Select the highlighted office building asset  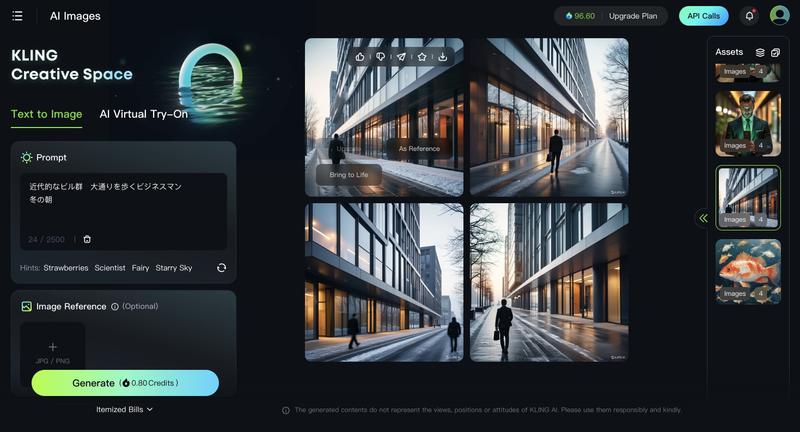(x=748, y=198)
